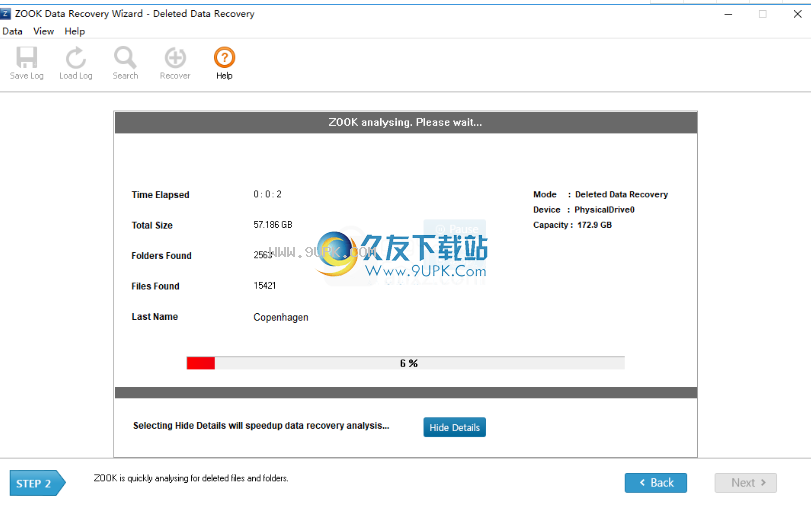
Task: Select the 172.9 GB capacity value
Action: 594,225
